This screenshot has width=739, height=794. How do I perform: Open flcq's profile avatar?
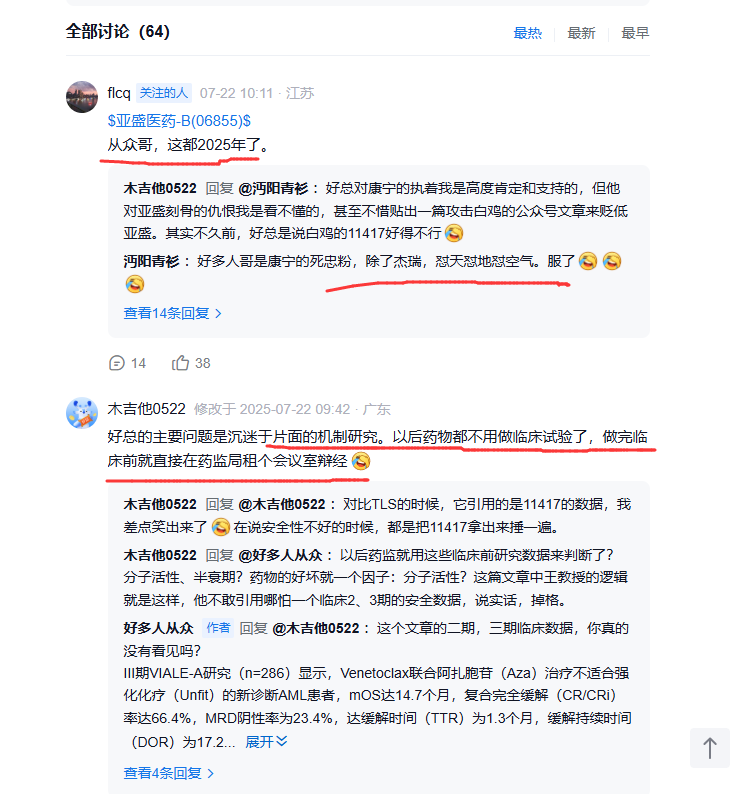82,97
